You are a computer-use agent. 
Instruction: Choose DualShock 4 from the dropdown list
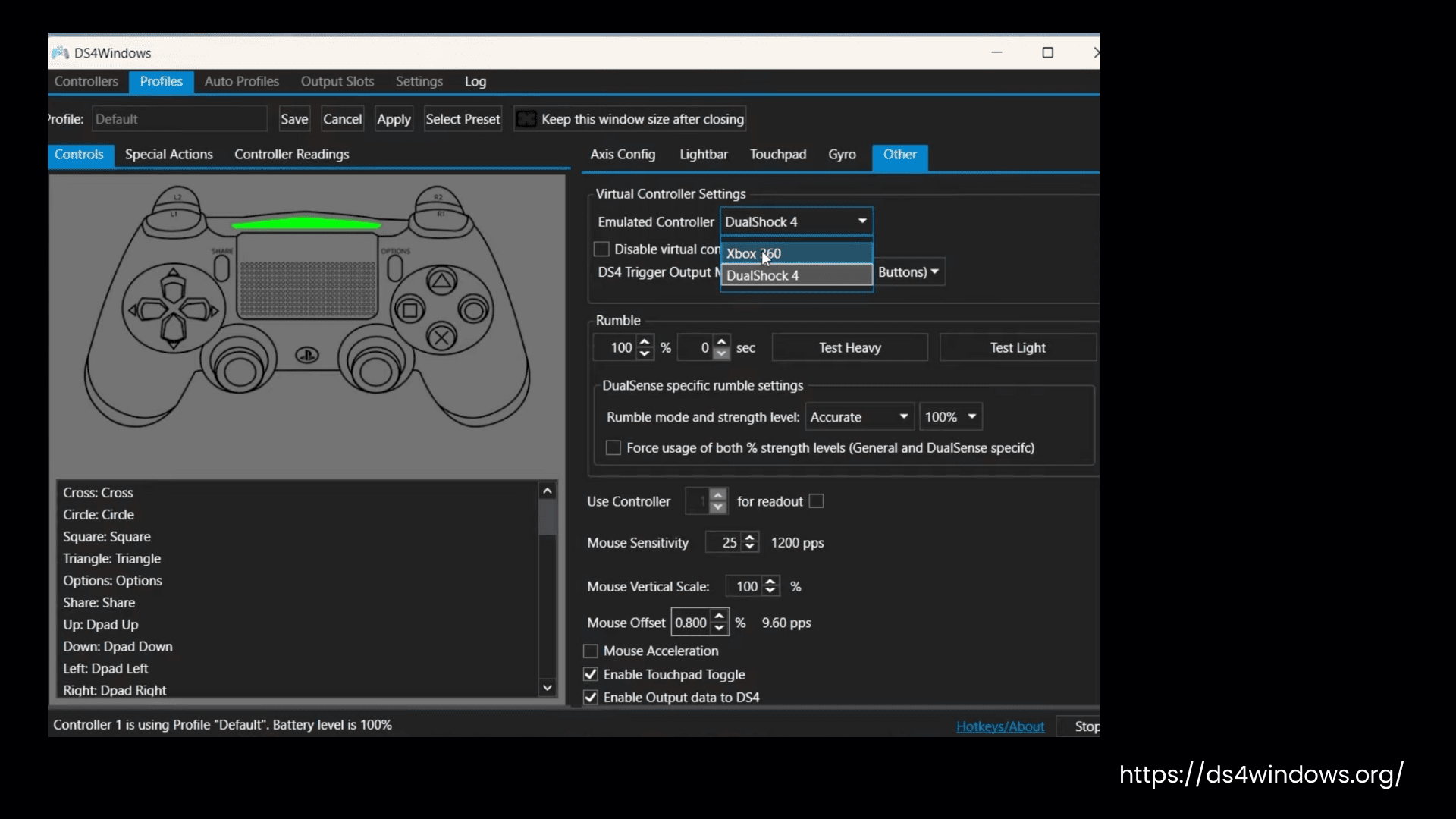(x=796, y=275)
